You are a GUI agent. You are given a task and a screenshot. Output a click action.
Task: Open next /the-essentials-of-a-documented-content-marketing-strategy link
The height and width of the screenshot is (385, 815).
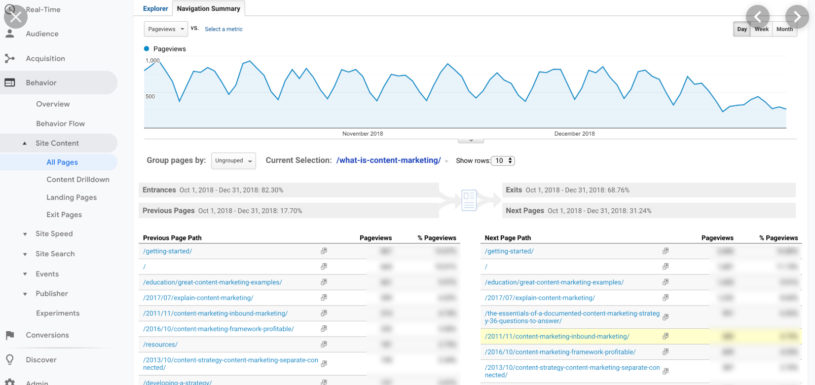coord(572,317)
